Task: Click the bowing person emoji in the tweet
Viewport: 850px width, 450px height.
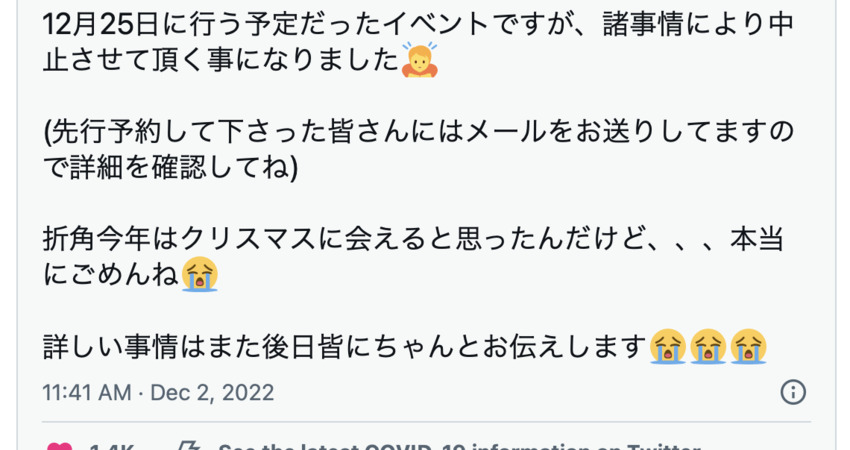Action: click(420, 60)
